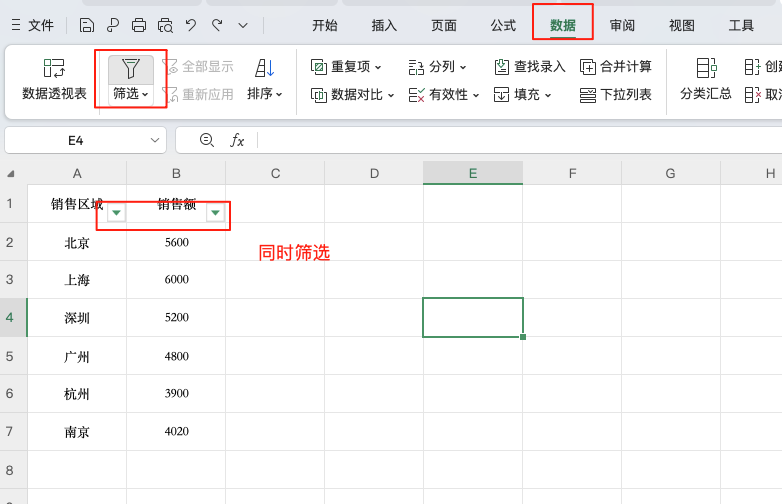Click the fx insert function icon

point(237,141)
